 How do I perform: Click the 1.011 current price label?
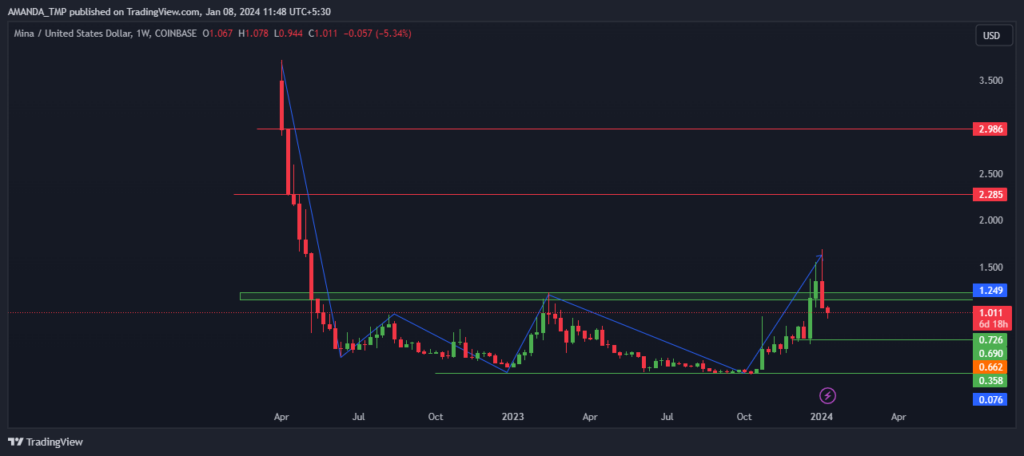click(991, 313)
